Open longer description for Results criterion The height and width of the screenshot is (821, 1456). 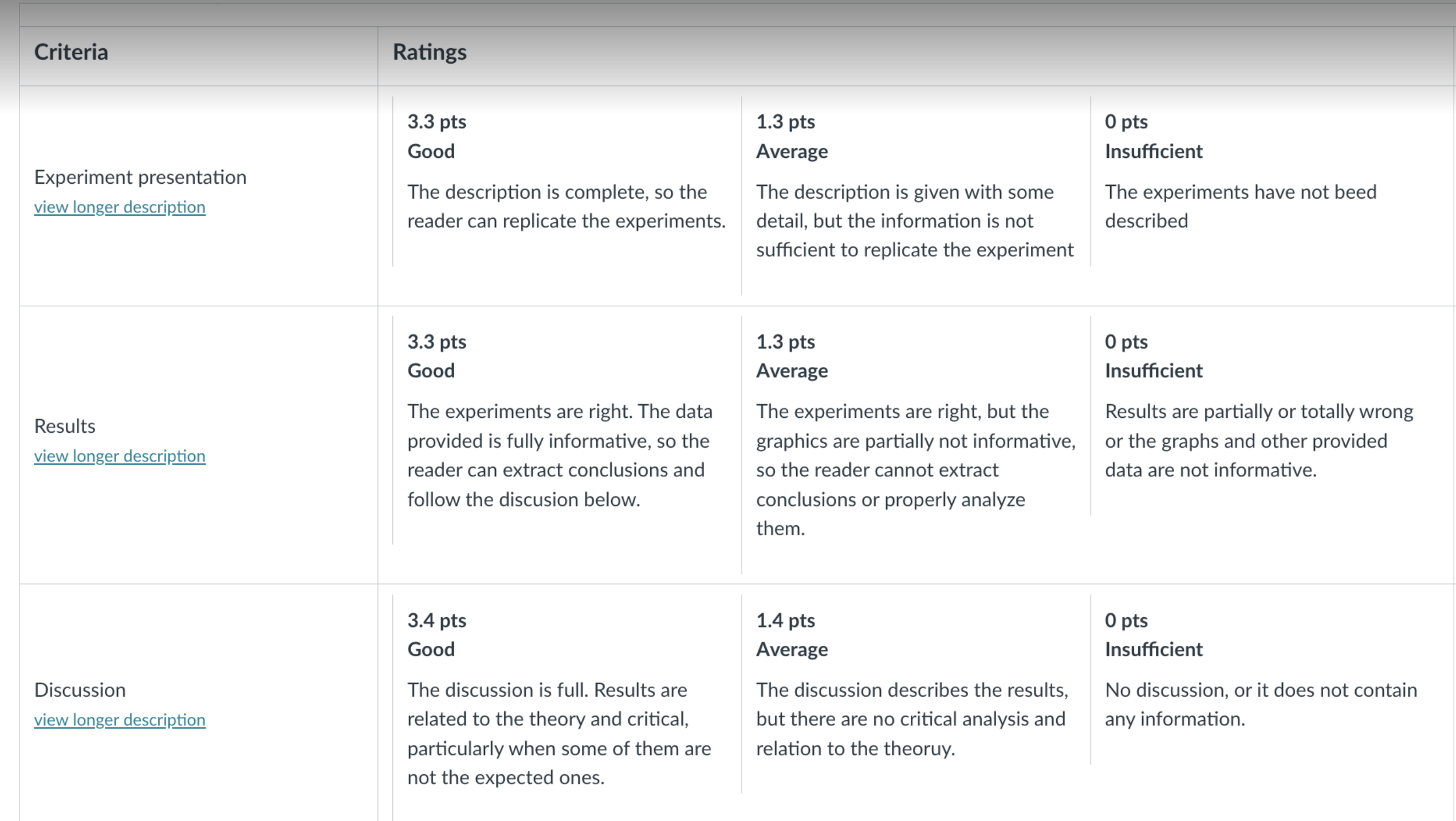click(x=120, y=456)
